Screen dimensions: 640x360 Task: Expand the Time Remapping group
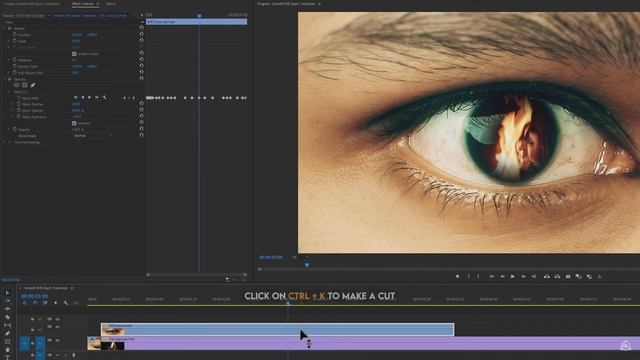point(5,142)
